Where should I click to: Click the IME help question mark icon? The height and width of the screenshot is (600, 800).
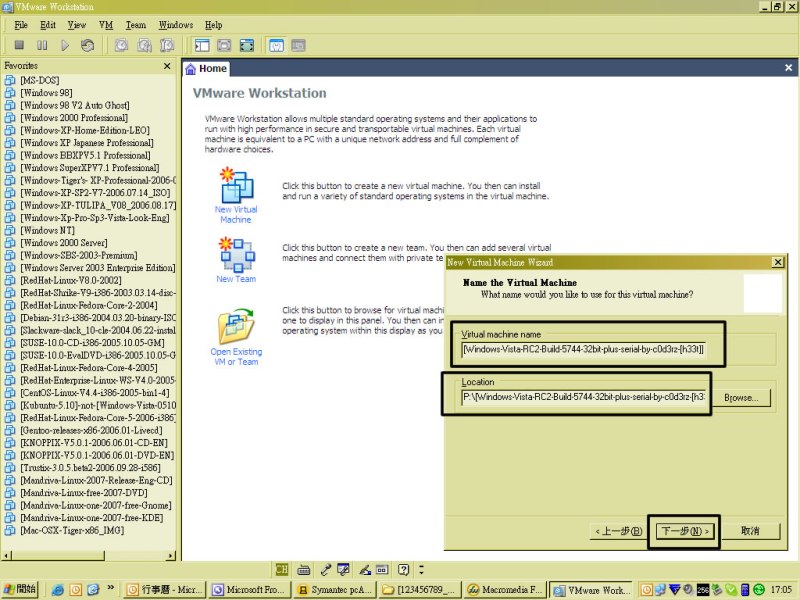(x=404, y=569)
